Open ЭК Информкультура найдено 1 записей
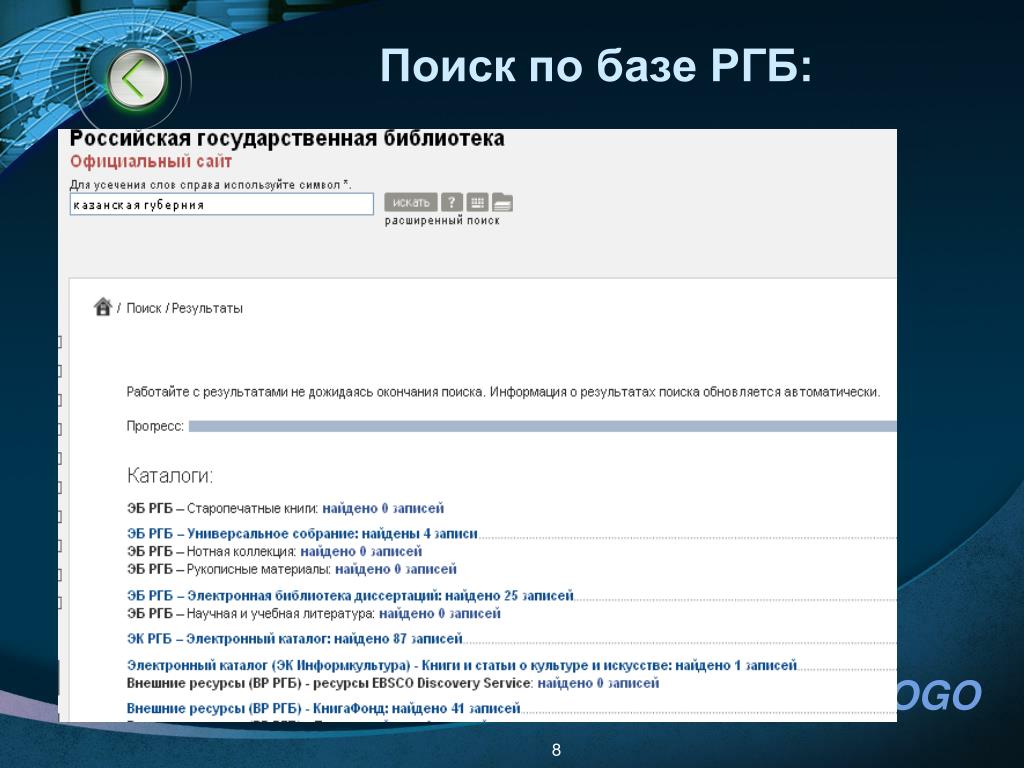This screenshot has width=1024, height=768. [462, 665]
